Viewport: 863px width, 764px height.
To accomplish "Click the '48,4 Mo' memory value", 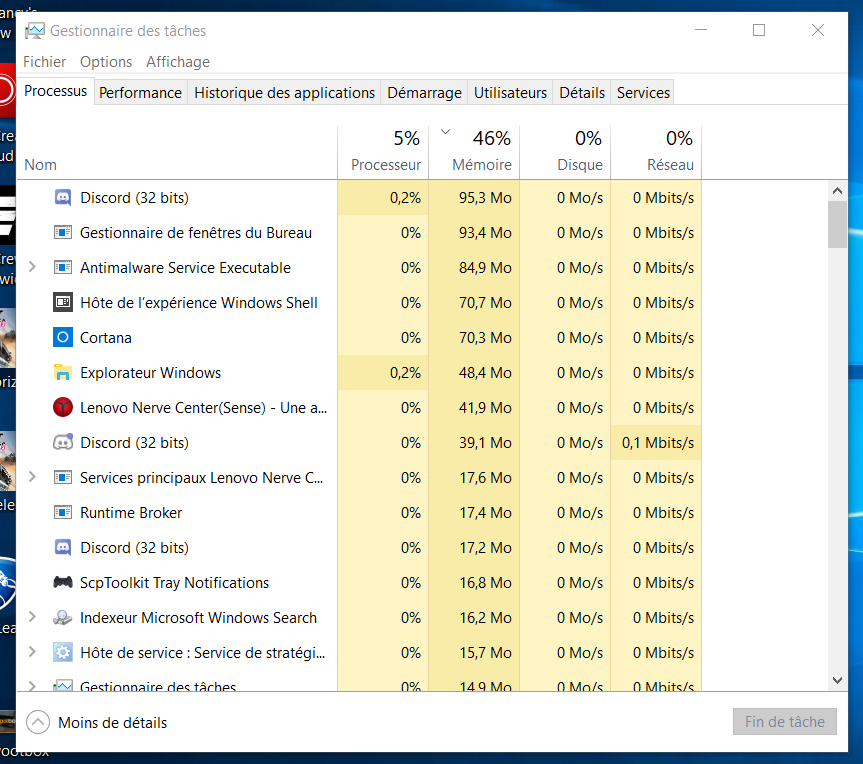I will tap(485, 373).
